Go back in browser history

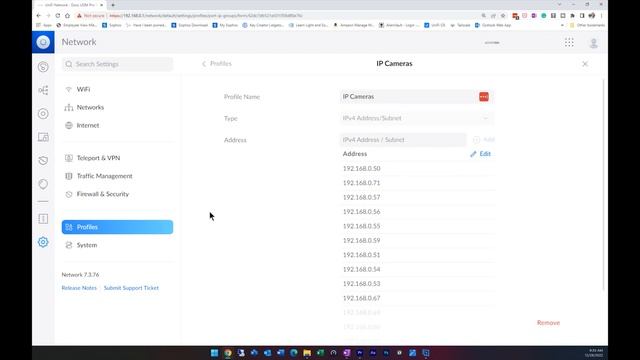(x=39, y=16)
